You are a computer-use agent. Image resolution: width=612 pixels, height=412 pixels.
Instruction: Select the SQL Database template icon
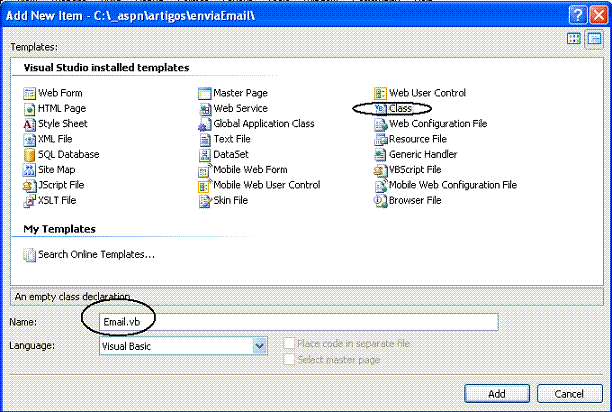pos(29,154)
